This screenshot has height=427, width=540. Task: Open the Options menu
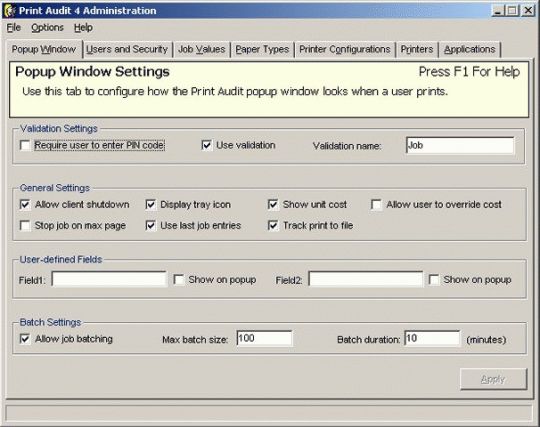pyautogui.click(x=48, y=28)
